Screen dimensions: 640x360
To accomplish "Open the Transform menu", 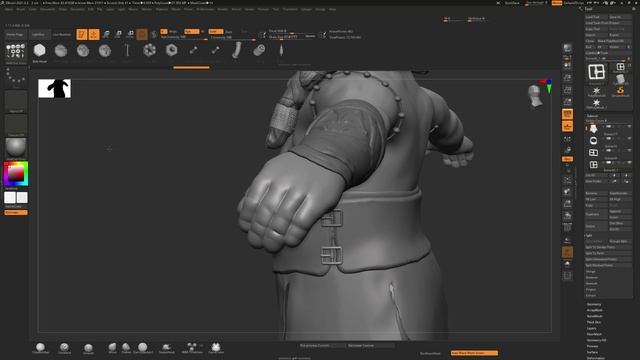I will pyautogui.click(x=290, y=9).
